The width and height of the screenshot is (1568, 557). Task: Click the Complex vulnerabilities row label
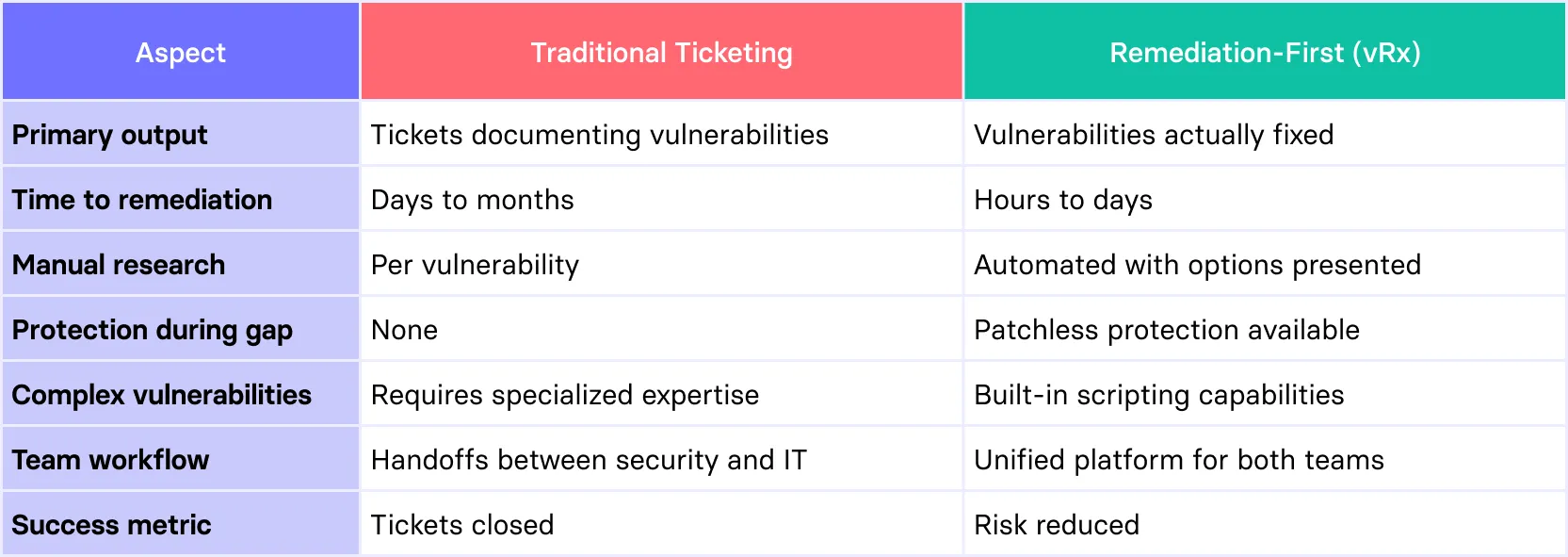tap(181, 394)
